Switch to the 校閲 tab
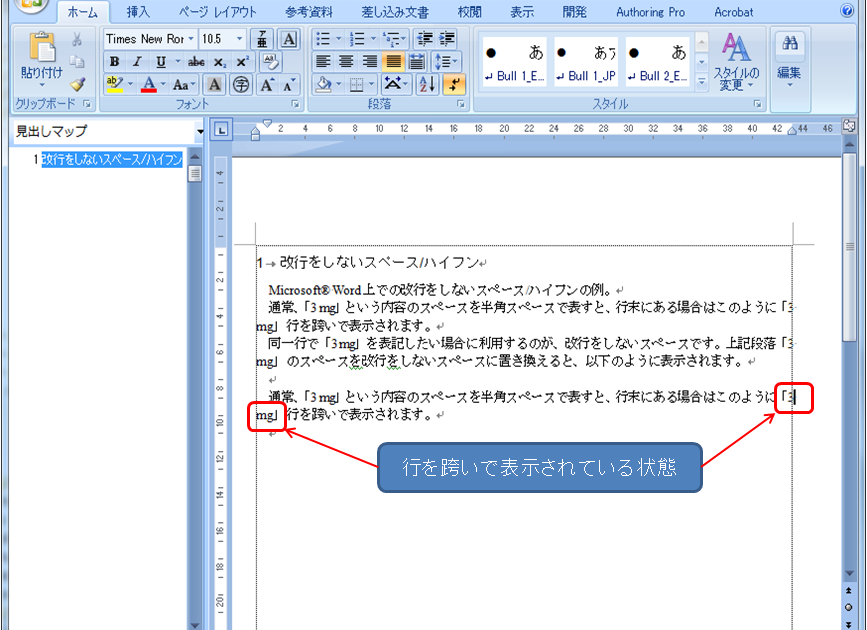 (469, 12)
